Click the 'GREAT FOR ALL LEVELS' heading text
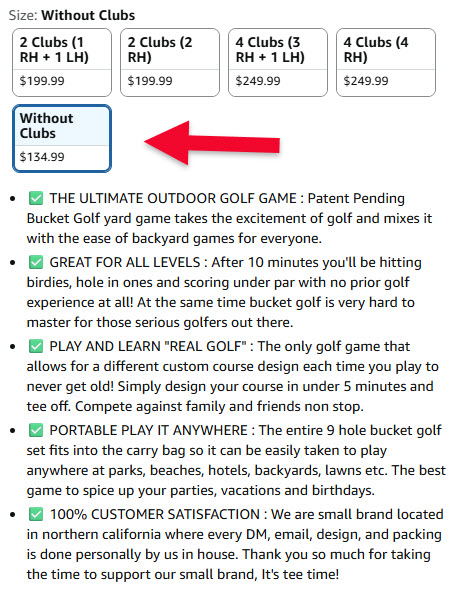Viewport: 455px width, 589px height. [x=125, y=262]
